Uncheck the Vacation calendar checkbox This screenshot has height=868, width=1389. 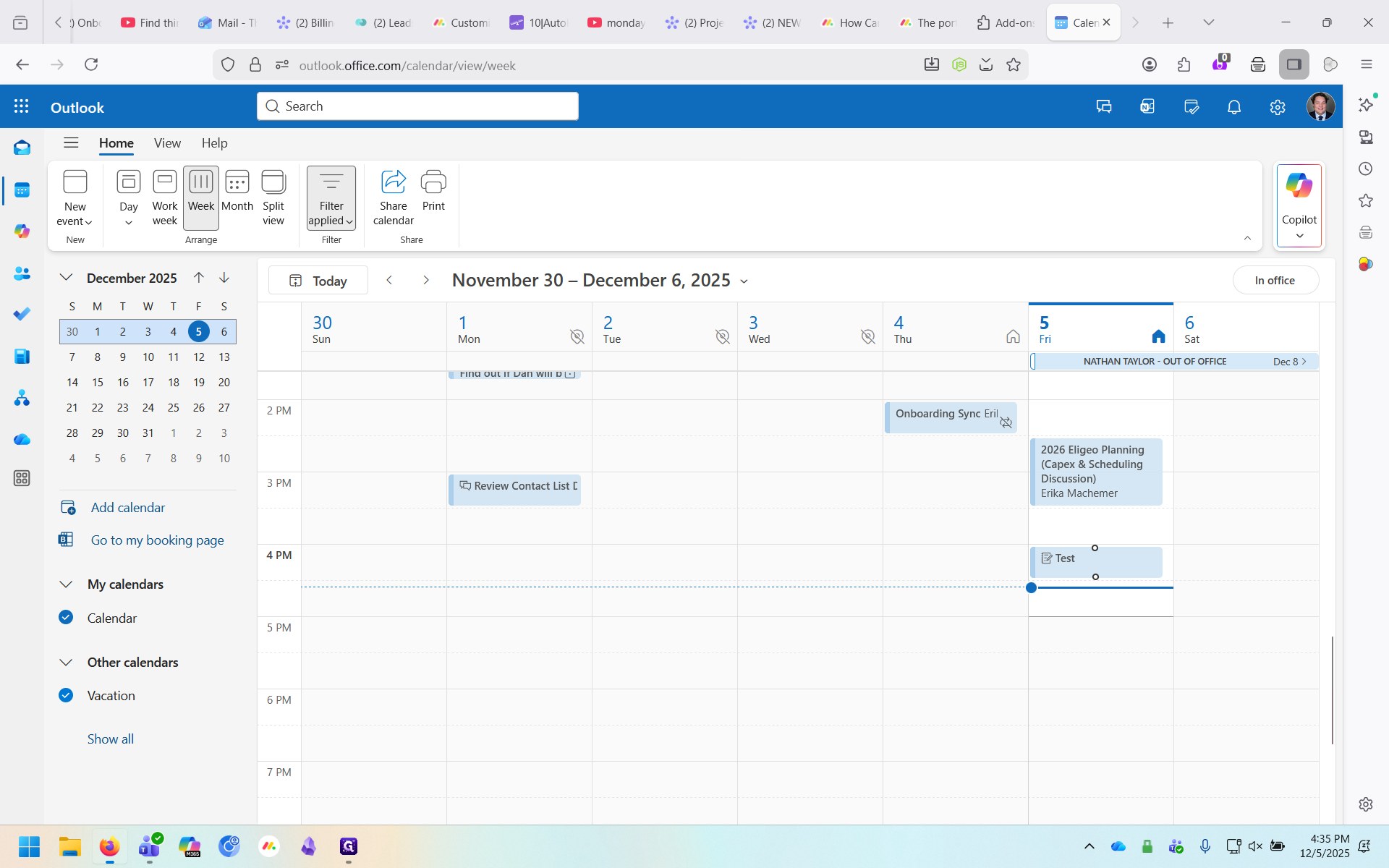66,695
